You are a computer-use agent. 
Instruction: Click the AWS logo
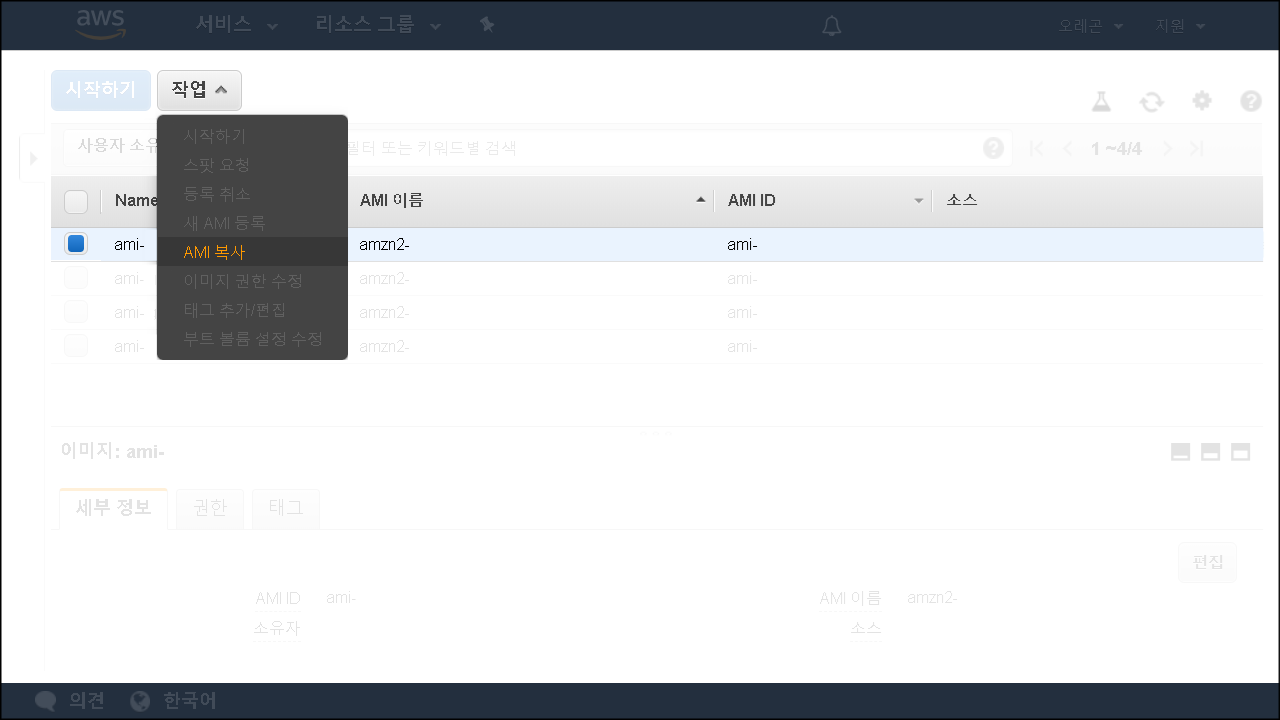101,24
